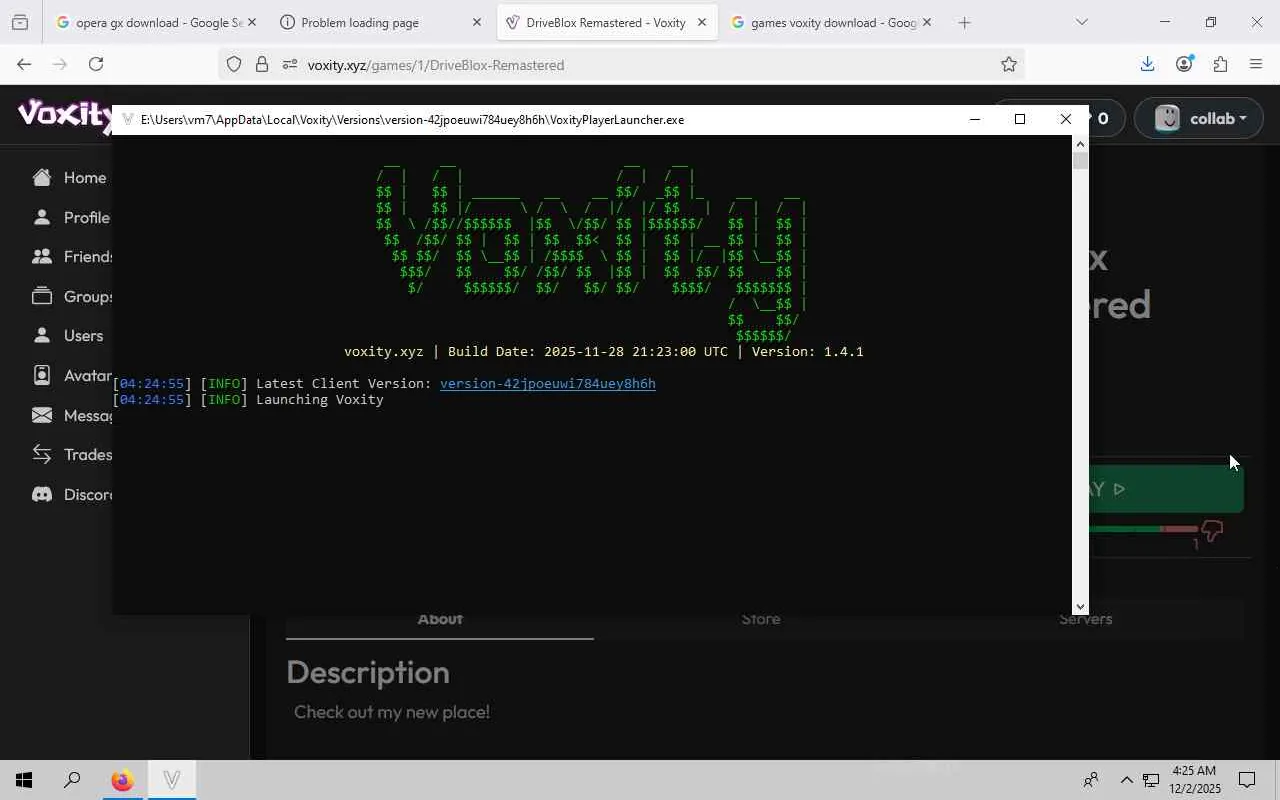Viewport: 1280px width, 800px height.
Task: Open the Profile person icon in sidebar
Action: pos(42,217)
